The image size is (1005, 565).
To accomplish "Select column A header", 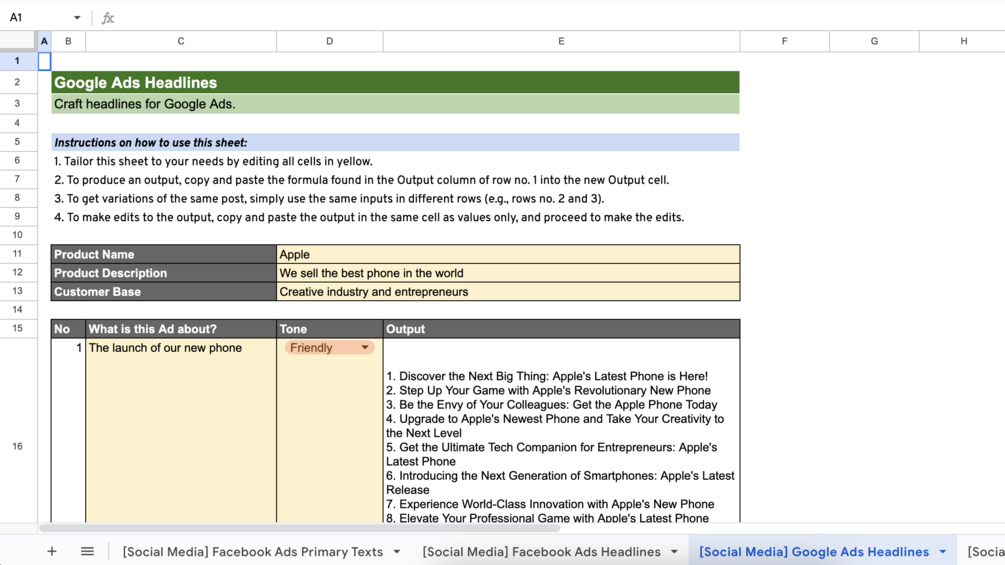I will [44, 41].
